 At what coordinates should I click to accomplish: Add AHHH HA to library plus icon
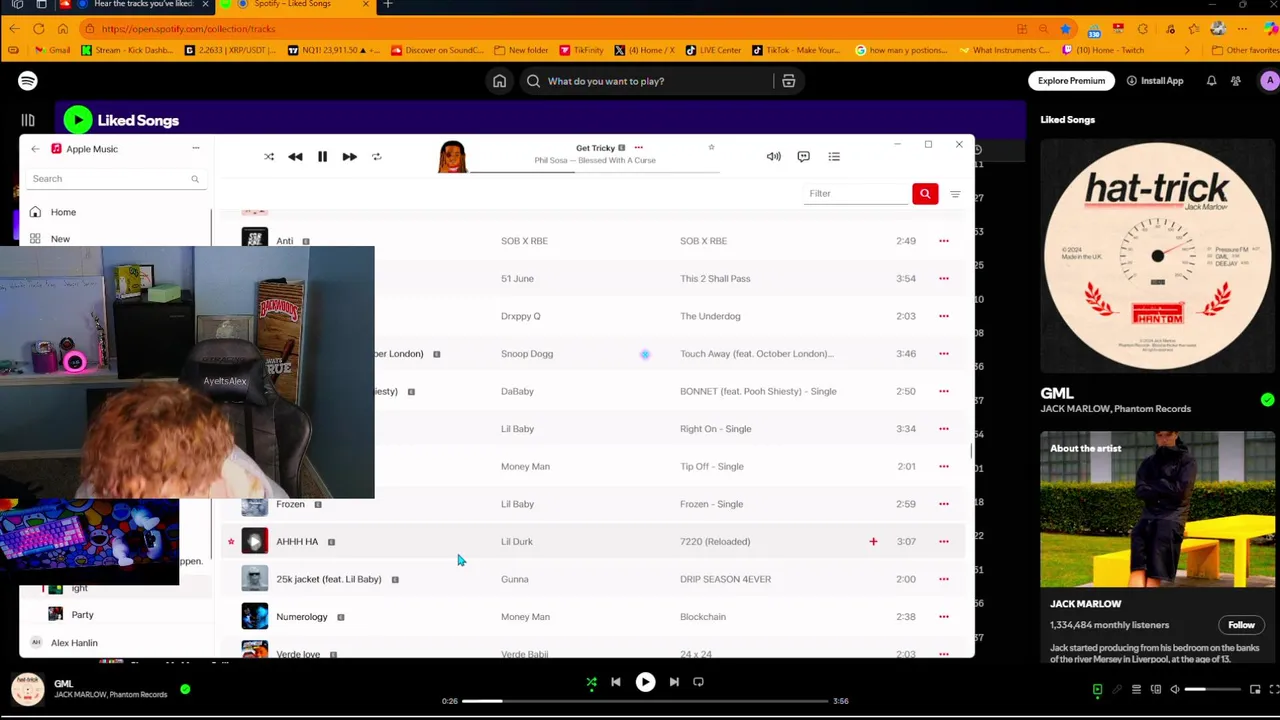tap(873, 541)
